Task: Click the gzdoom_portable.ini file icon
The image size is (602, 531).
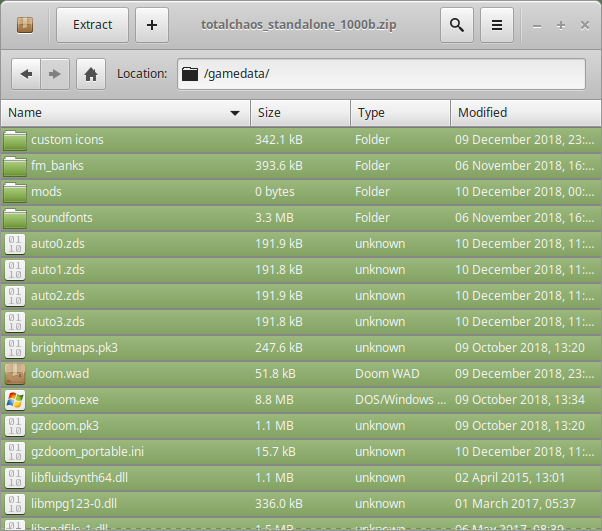Action: pos(15,452)
